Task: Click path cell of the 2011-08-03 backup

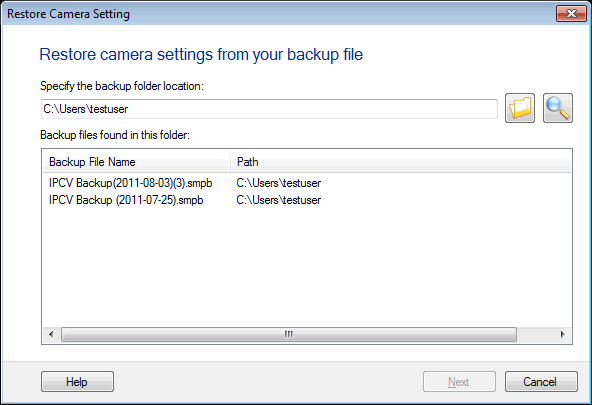Action: pyautogui.click(x=279, y=183)
